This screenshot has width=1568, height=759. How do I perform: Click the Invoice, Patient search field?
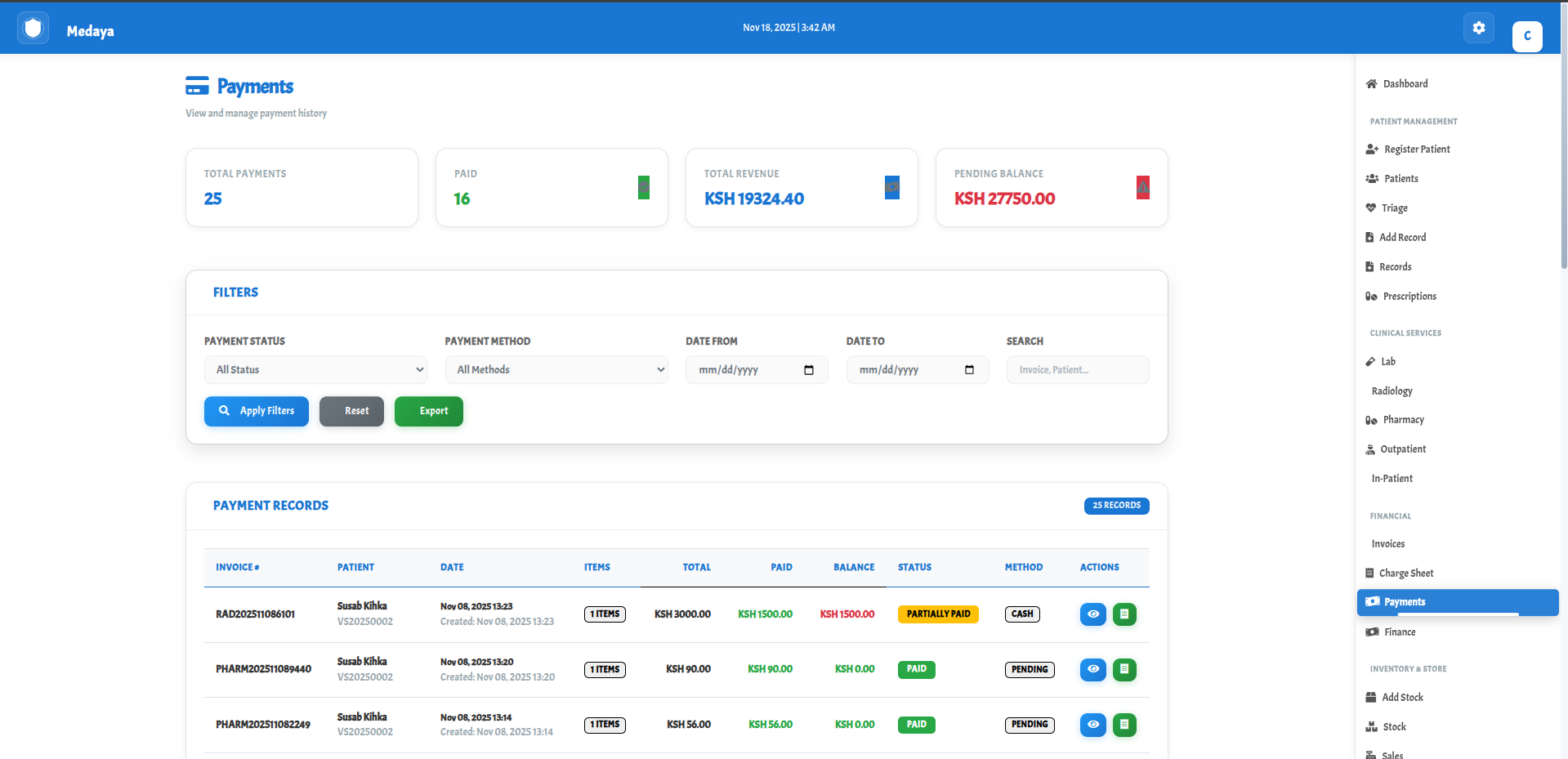click(1077, 369)
